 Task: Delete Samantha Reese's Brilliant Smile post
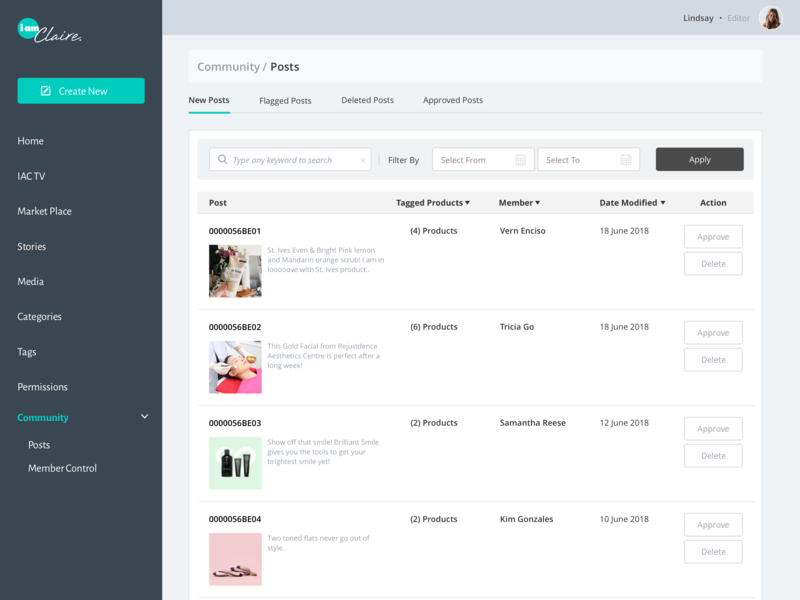click(713, 455)
